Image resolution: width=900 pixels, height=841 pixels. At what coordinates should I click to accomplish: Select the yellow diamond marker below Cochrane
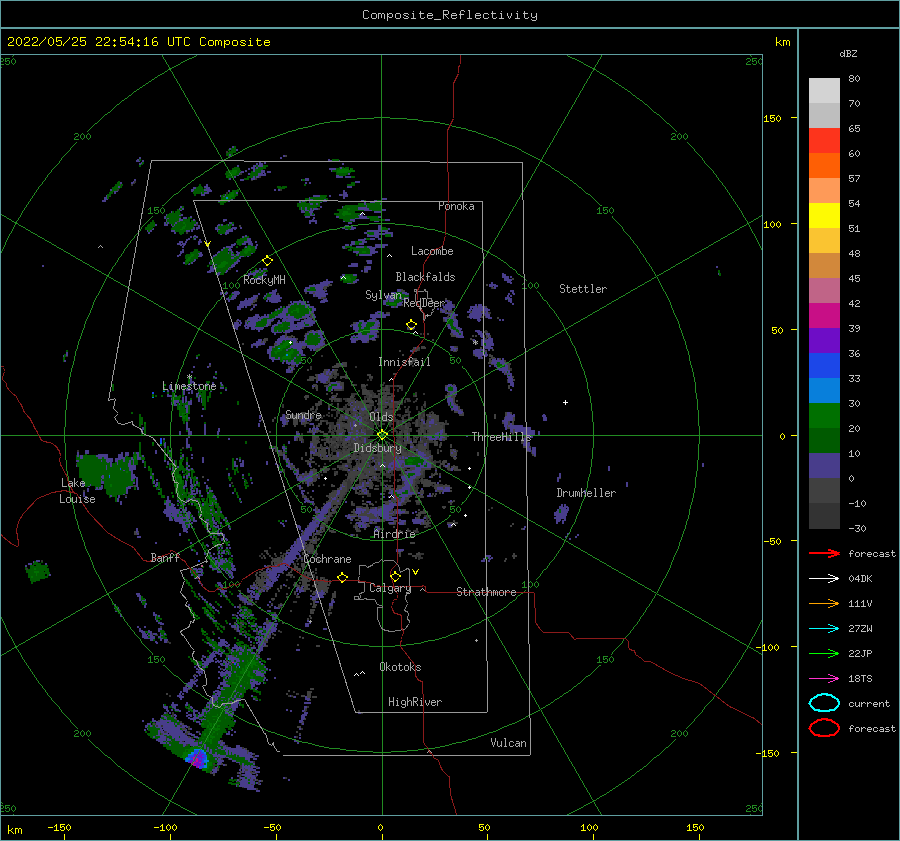tap(343, 578)
